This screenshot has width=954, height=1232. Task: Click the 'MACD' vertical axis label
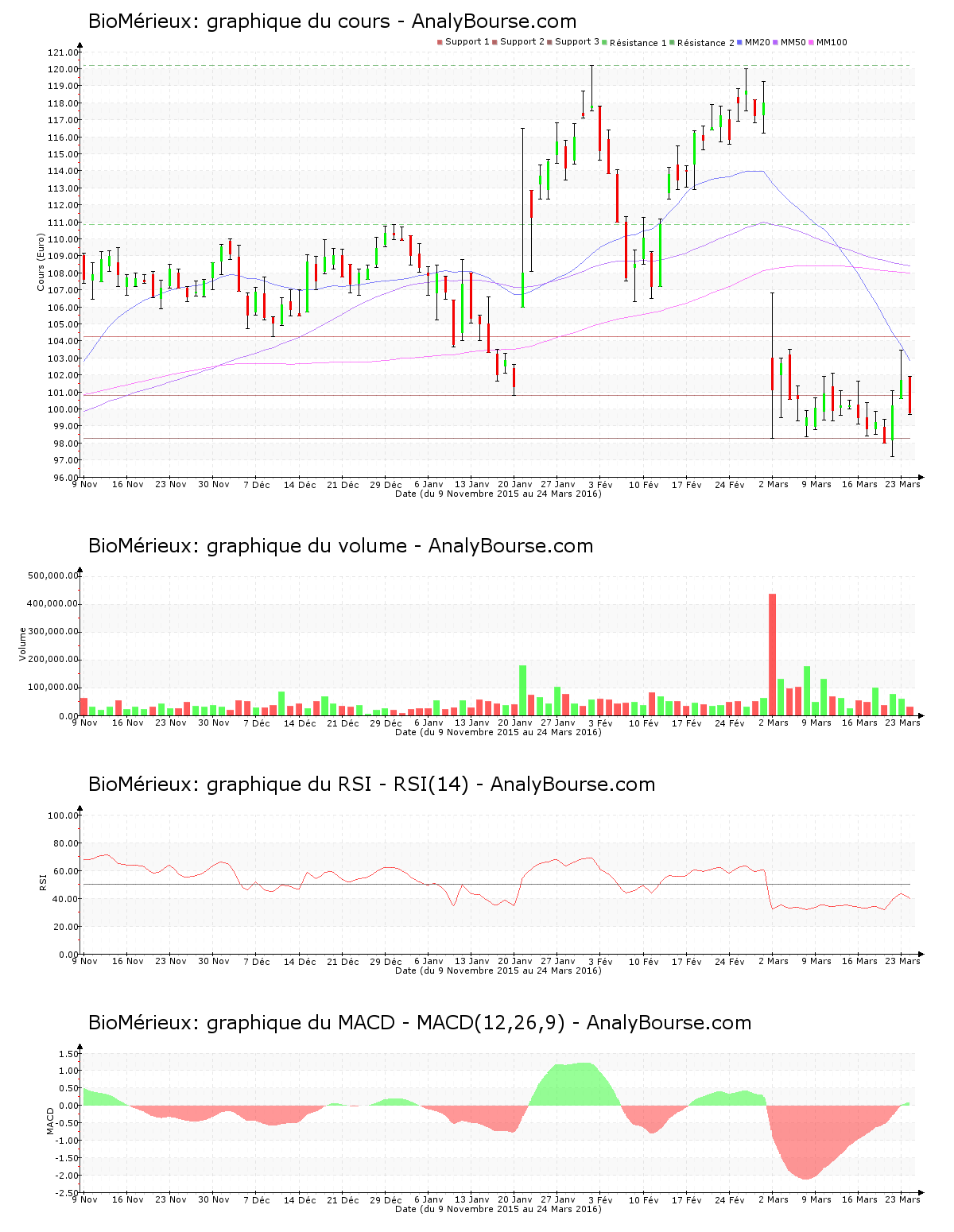point(50,1121)
